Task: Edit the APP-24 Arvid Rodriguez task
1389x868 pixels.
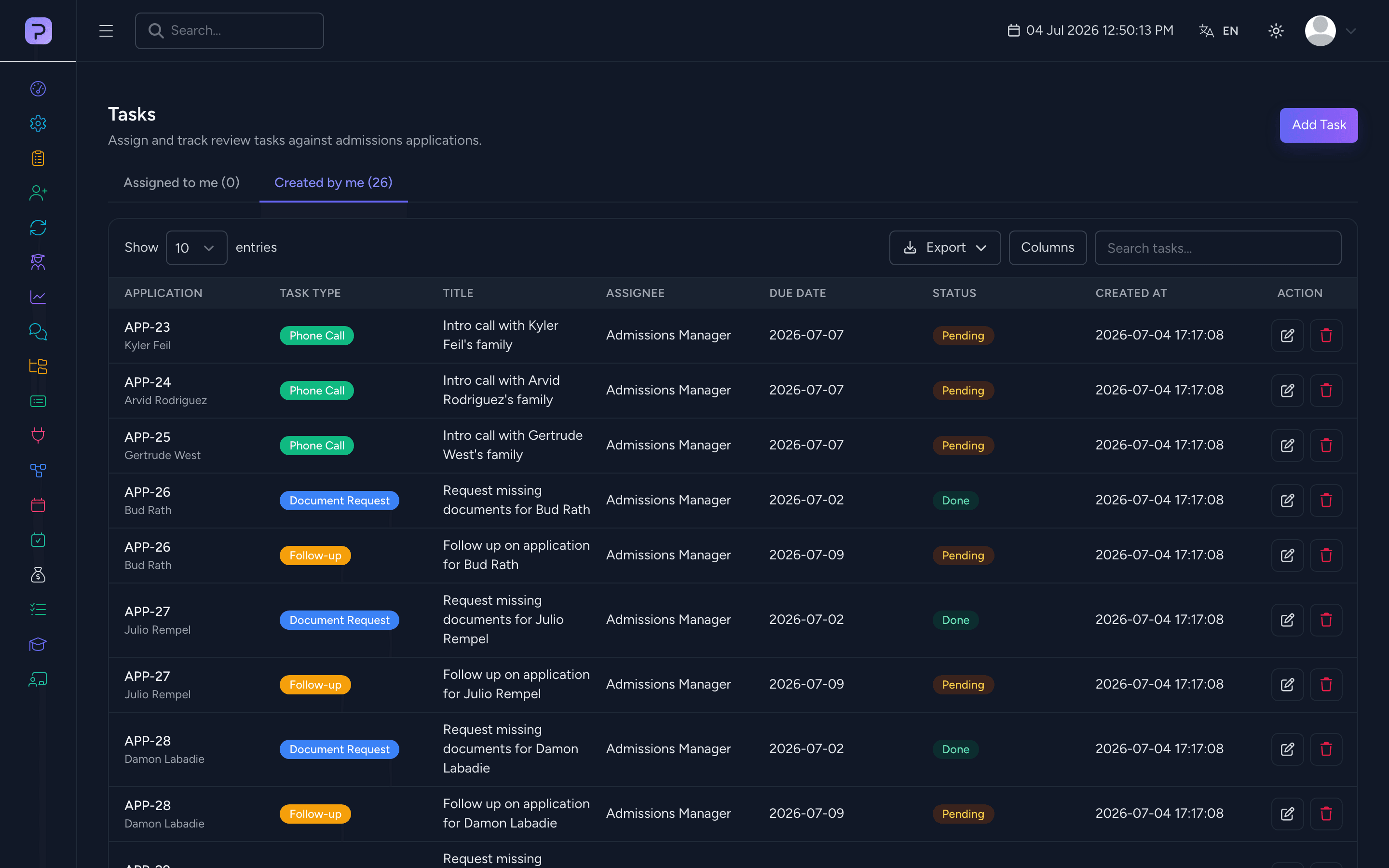Action: 1287,391
